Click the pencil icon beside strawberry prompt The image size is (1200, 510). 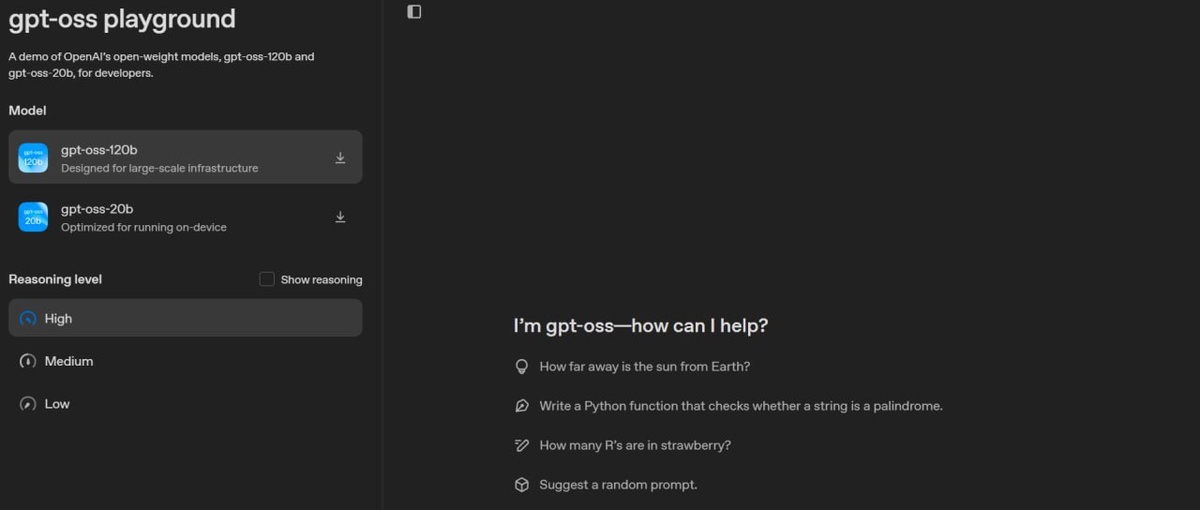(521, 445)
